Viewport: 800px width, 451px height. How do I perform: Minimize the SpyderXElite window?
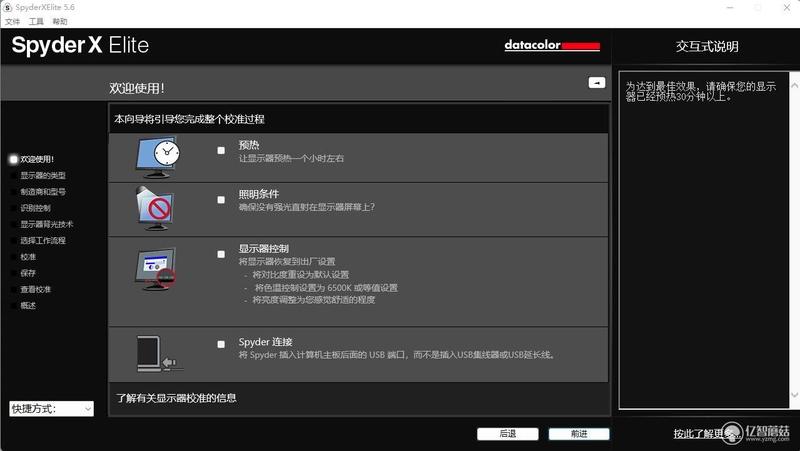tap(730, 8)
